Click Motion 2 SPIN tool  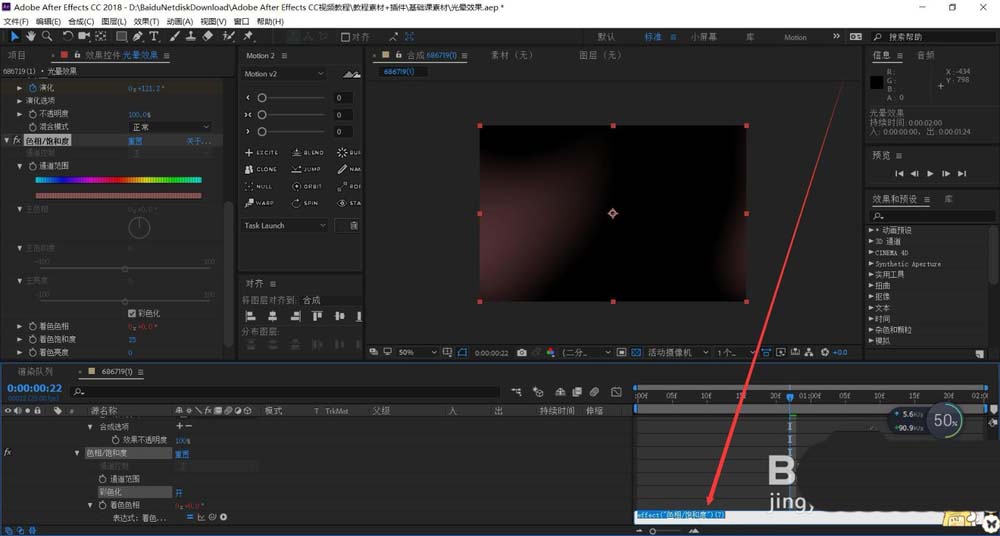[x=305, y=203]
